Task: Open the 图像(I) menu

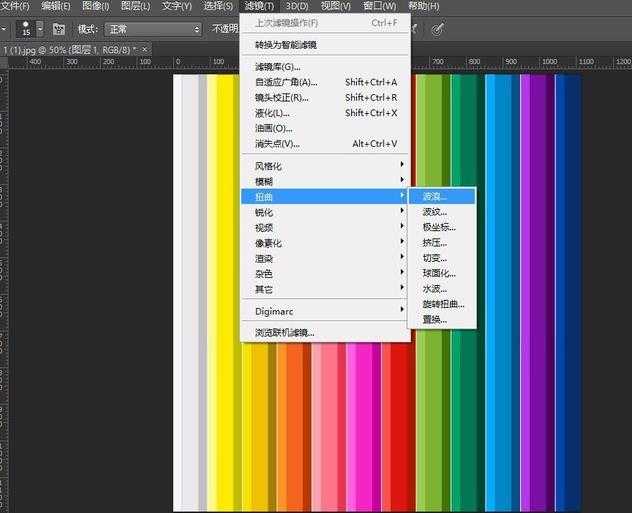Action: pyautogui.click(x=95, y=6)
